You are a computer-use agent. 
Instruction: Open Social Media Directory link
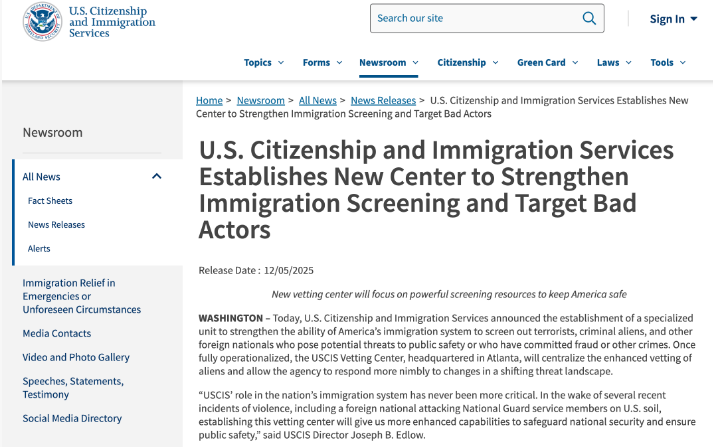pos(72,418)
